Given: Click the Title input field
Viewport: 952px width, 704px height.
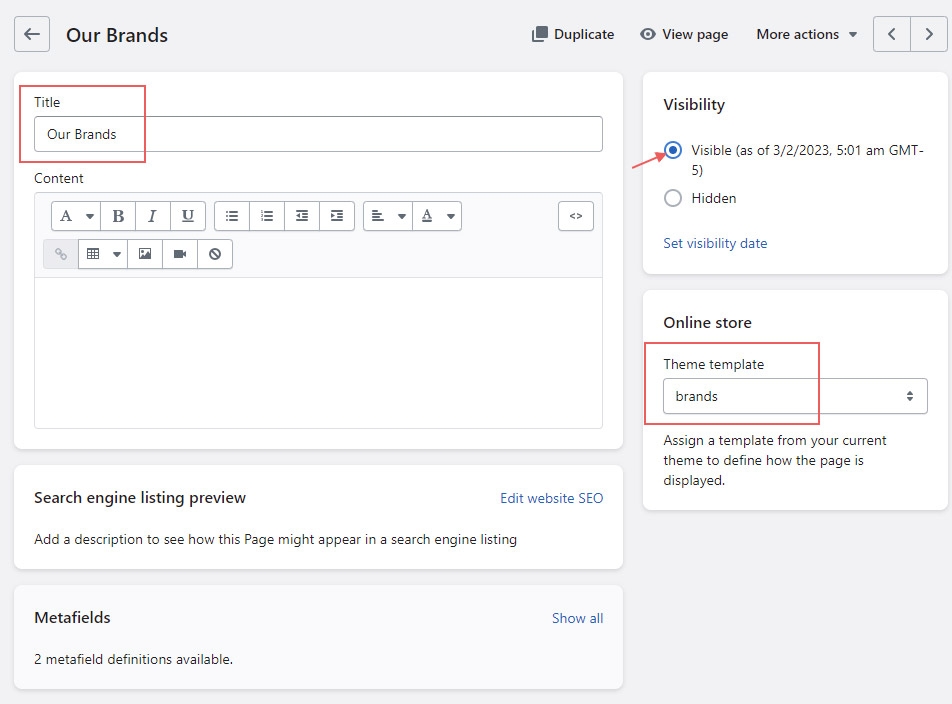Looking at the screenshot, I should point(318,134).
